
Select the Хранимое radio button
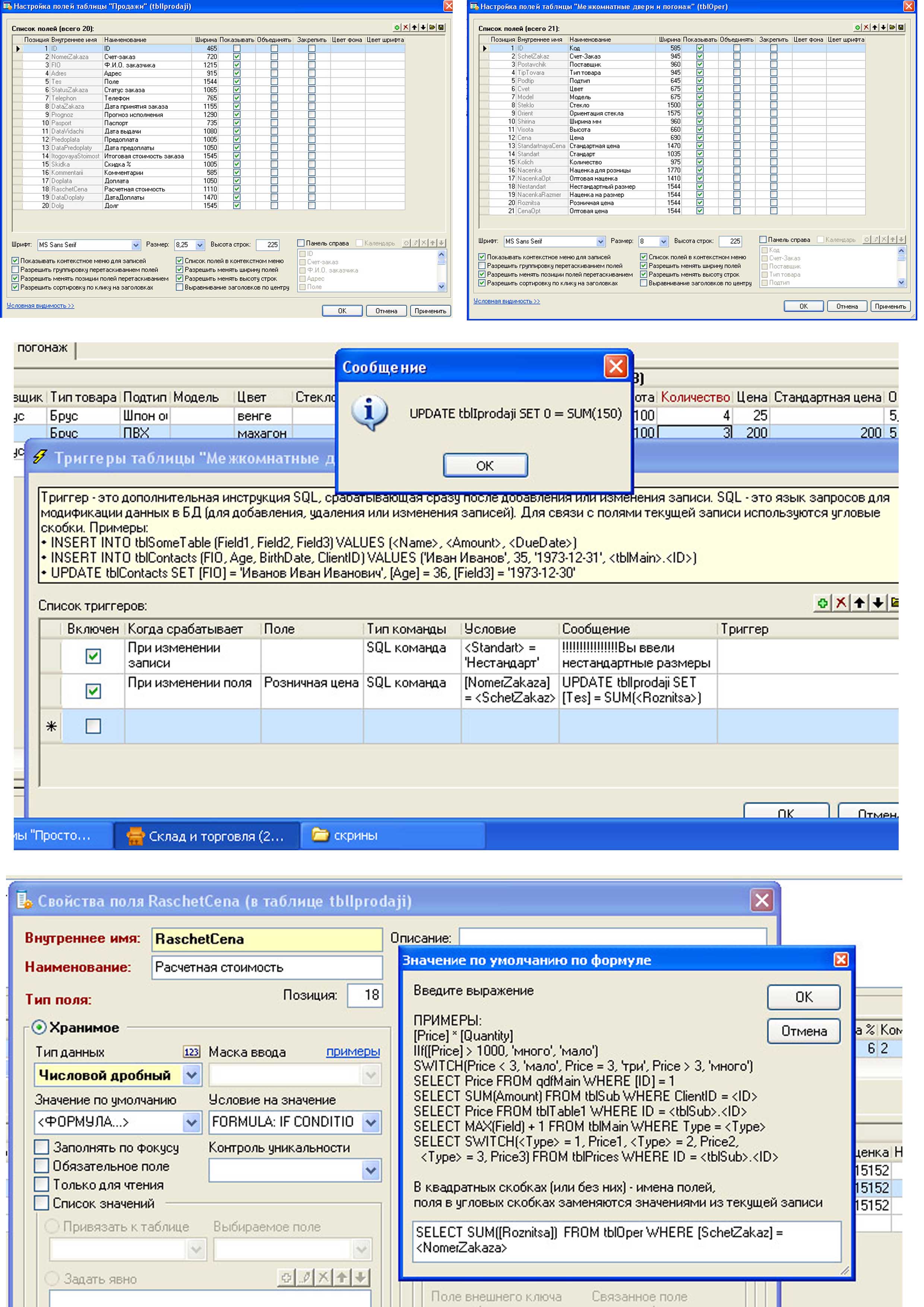point(39,1027)
